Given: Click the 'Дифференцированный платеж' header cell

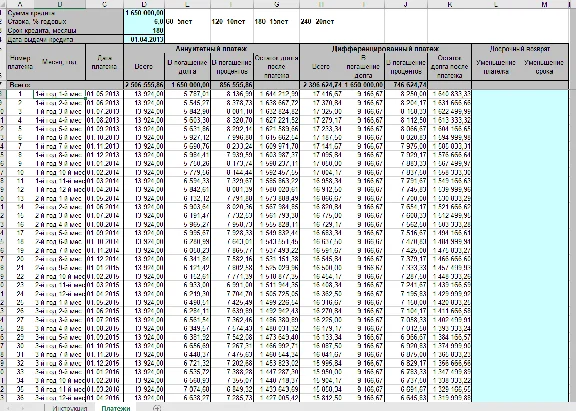Looking at the screenshot, I should [385, 48].
